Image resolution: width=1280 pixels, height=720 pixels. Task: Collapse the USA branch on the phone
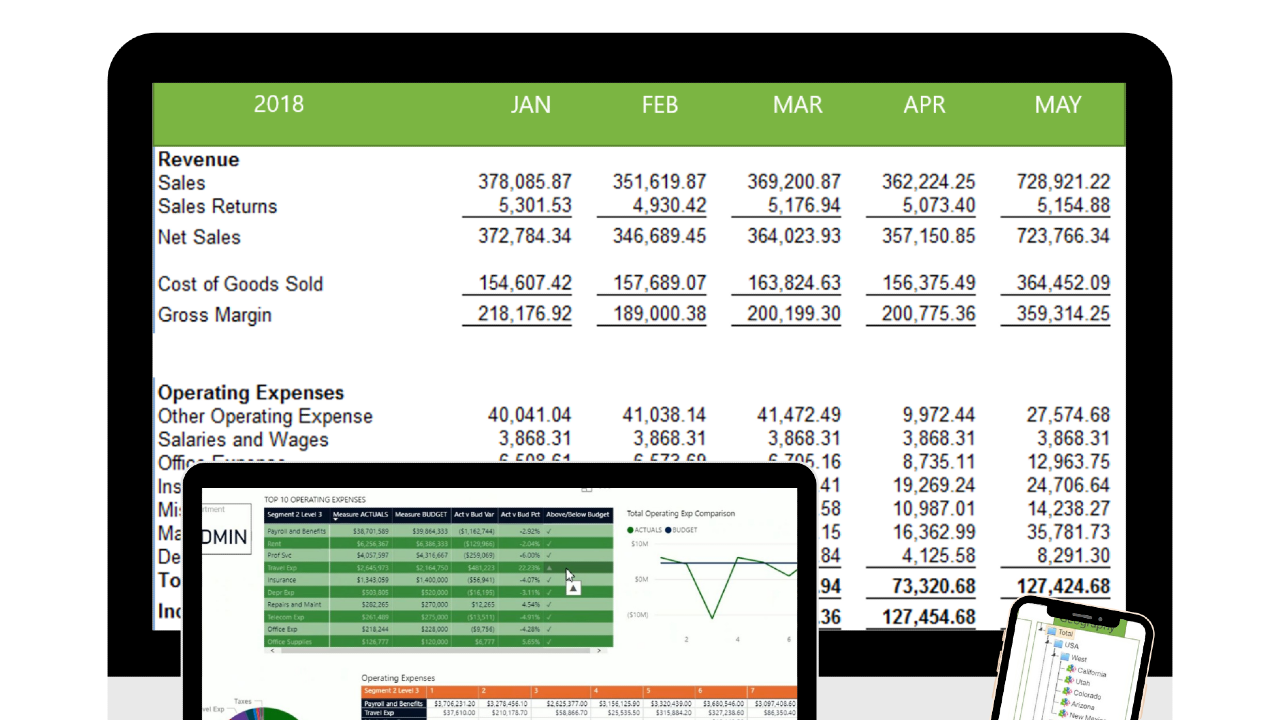1047,641
